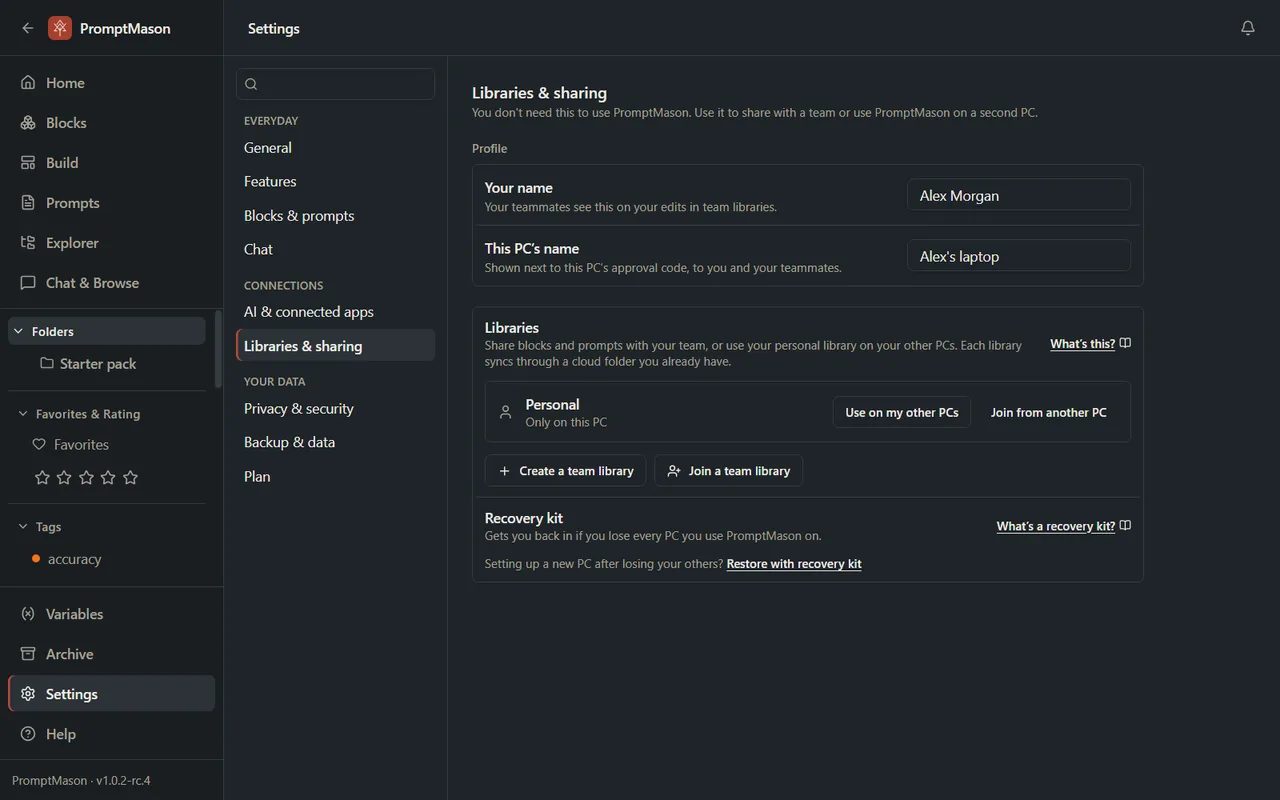Open Blocks & prompts settings
The width and height of the screenshot is (1280, 800).
[335, 216]
